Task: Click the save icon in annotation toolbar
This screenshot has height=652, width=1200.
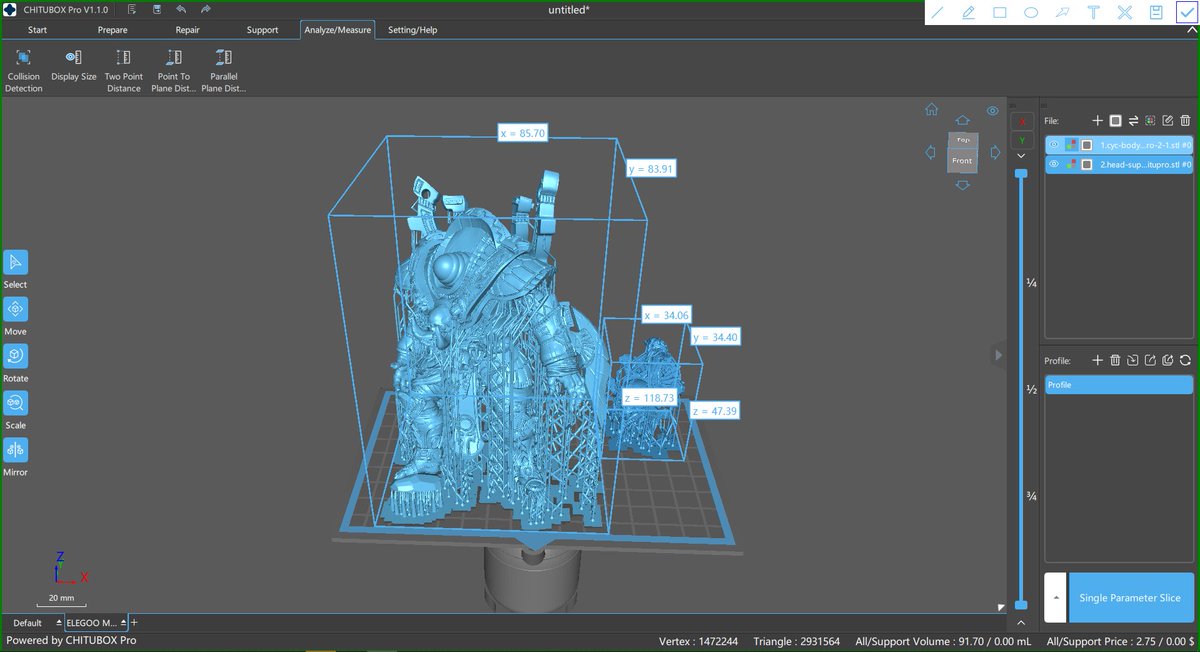Action: (x=1156, y=13)
